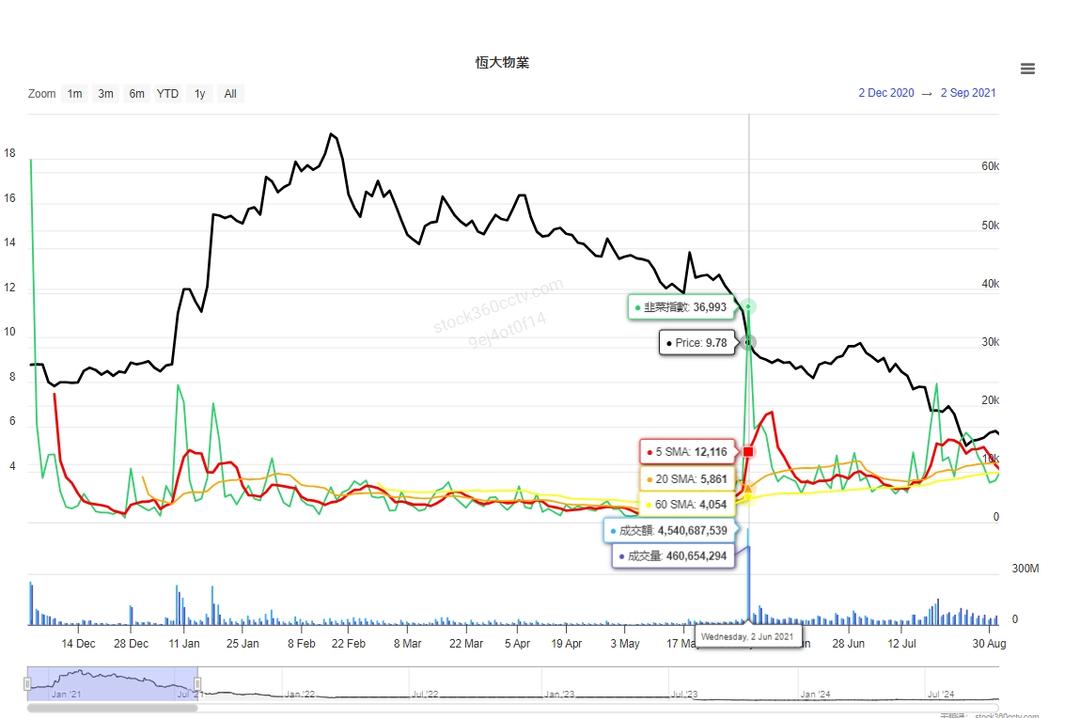Click the 60 SMA: 4,054 tooltip
1080x718 pixels.
pyautogui.click(x=687, y=504)
